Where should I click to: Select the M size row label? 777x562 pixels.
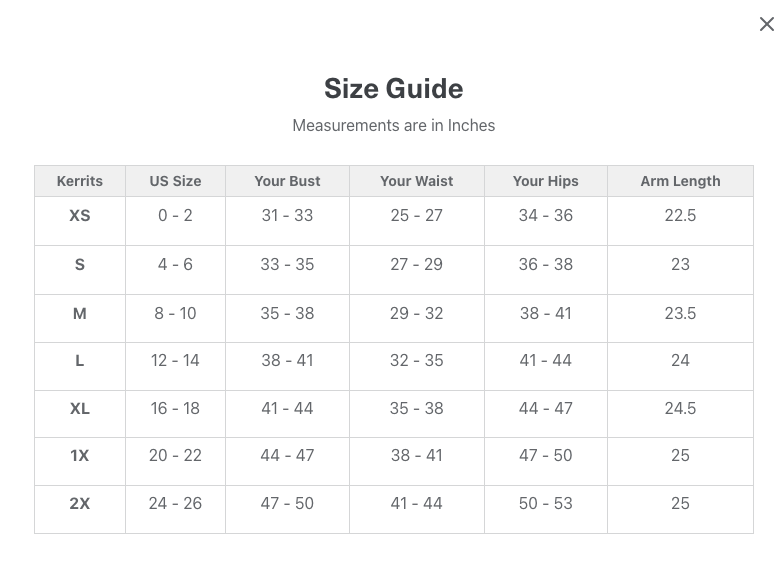(x=80, y=314)
